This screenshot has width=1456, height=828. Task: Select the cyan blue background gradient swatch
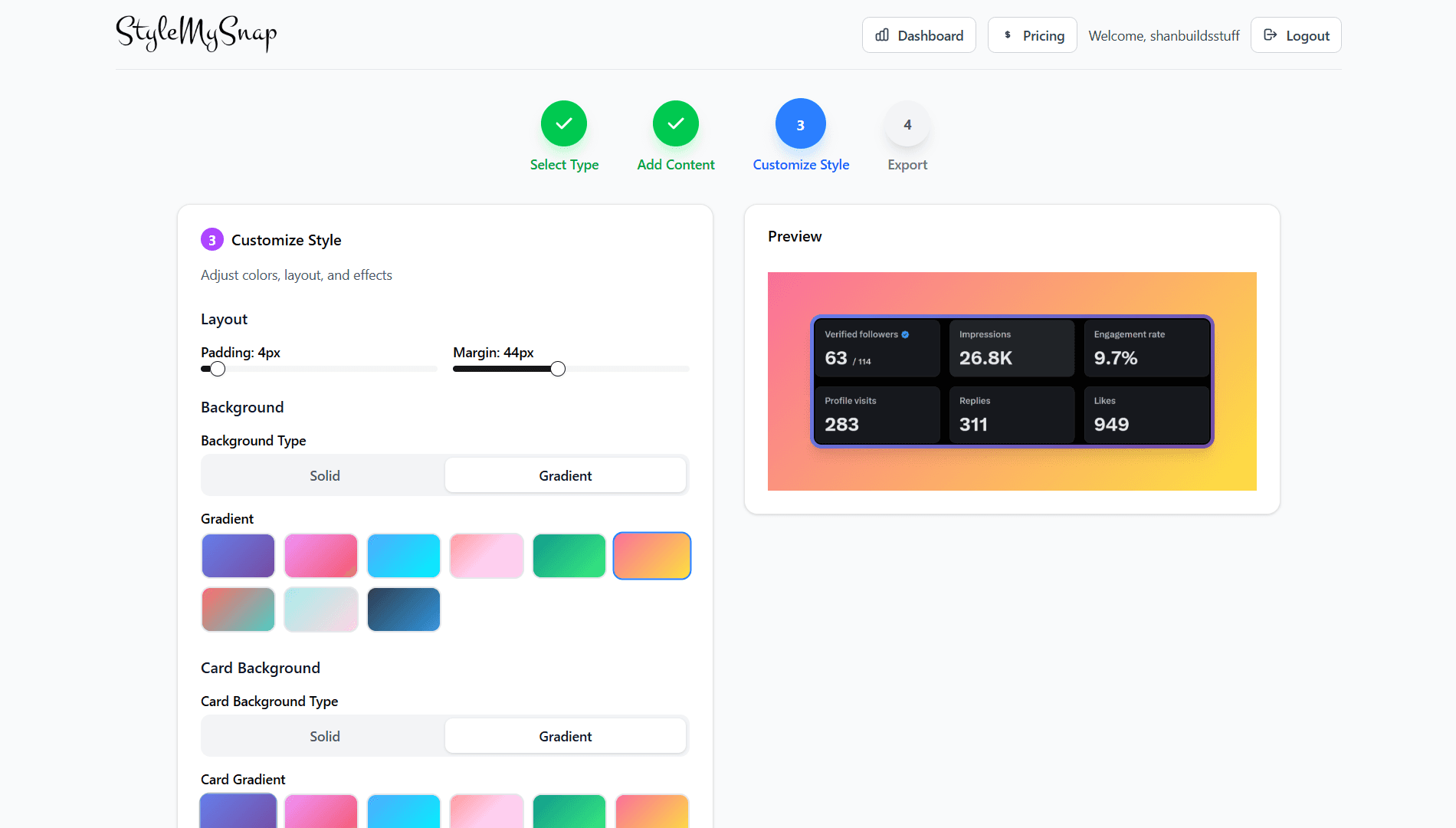click(x=404, y=556)
